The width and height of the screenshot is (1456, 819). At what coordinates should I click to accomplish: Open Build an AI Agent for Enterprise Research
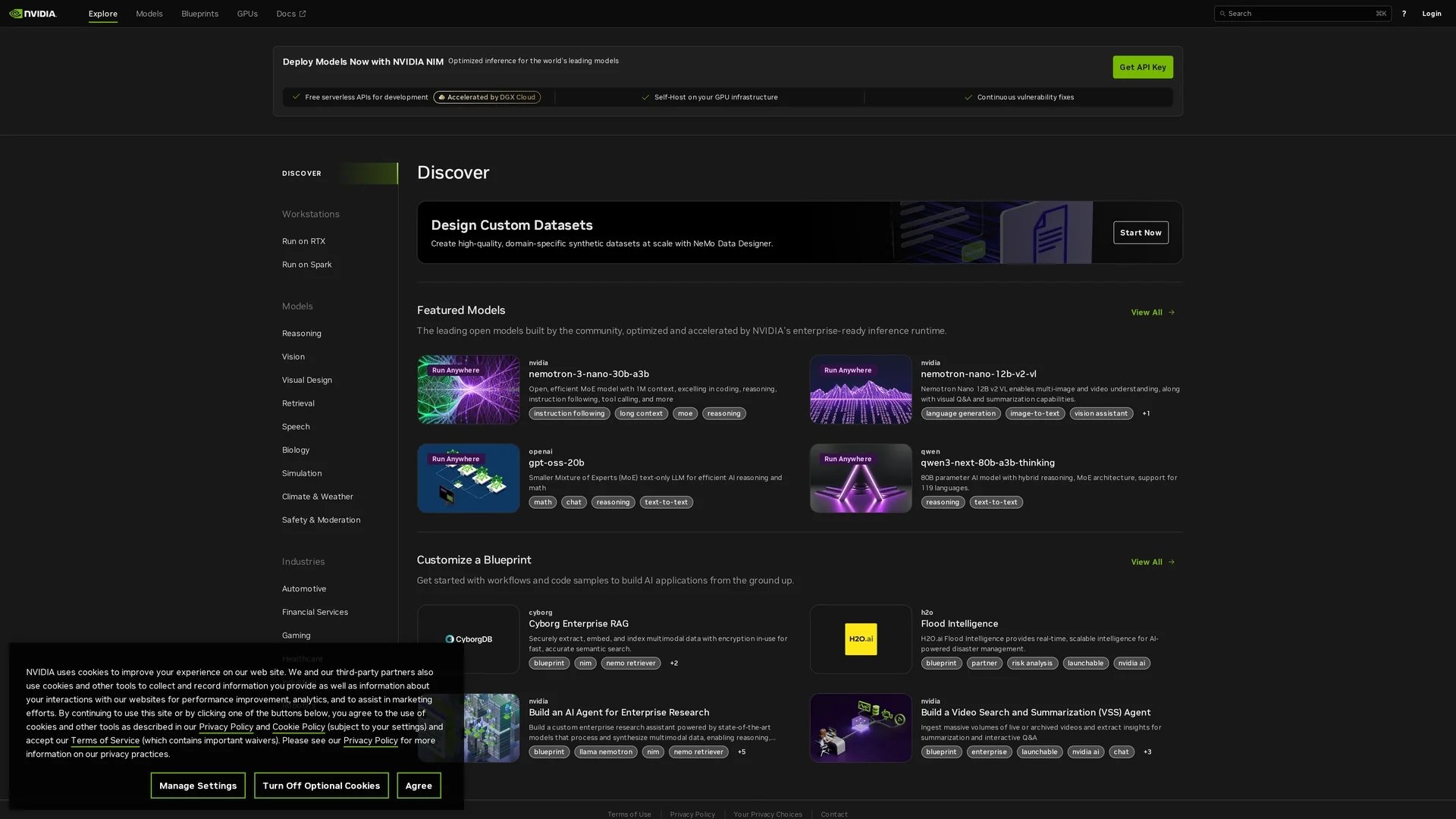619,712
